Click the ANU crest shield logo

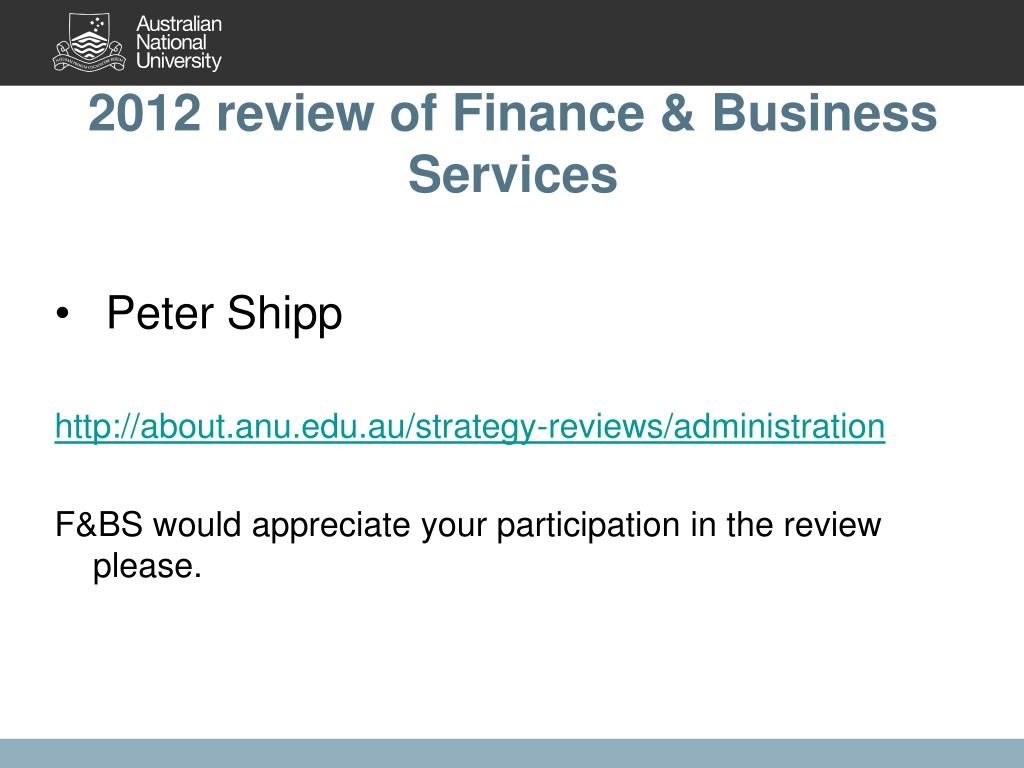88,42
